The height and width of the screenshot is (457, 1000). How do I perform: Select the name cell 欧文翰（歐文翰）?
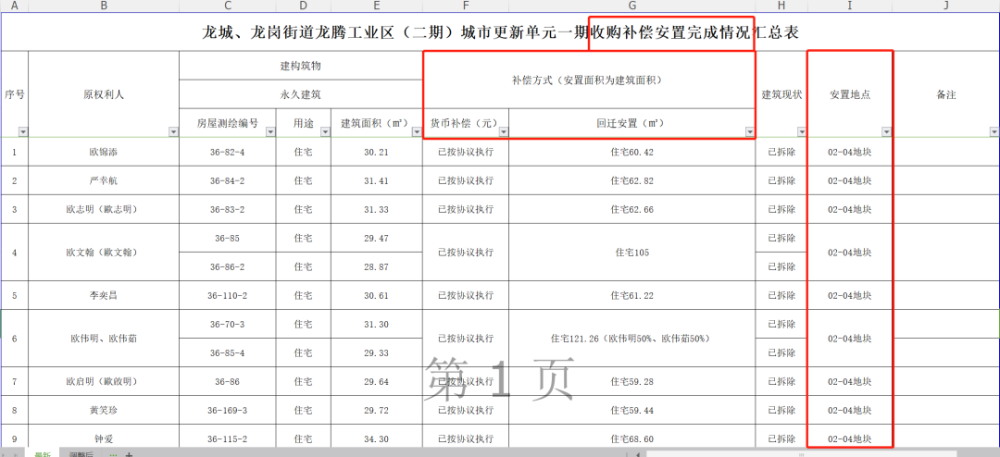104,252
